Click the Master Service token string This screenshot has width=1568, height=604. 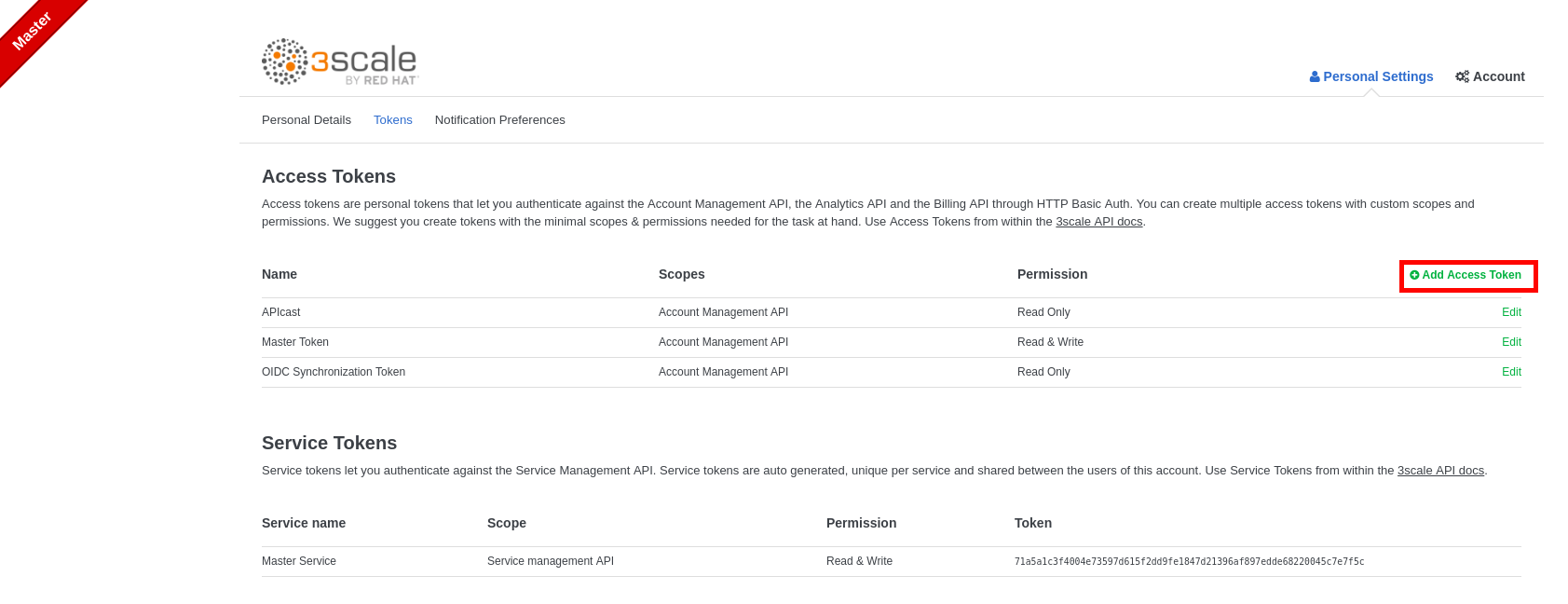click(1189, 562)
